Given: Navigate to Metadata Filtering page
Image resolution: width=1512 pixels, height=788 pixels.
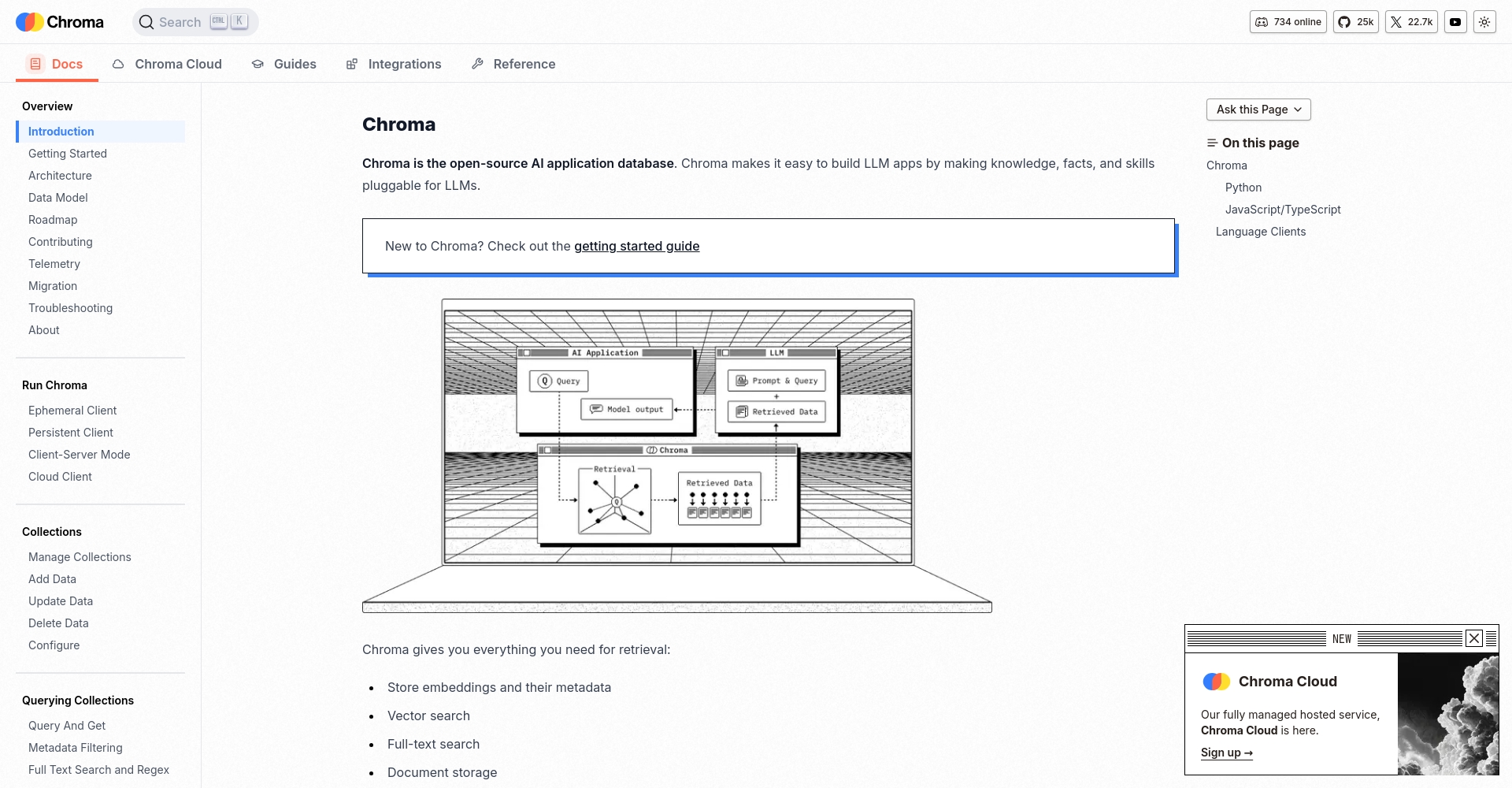Looking at the screenshot, I should point(76,748).
